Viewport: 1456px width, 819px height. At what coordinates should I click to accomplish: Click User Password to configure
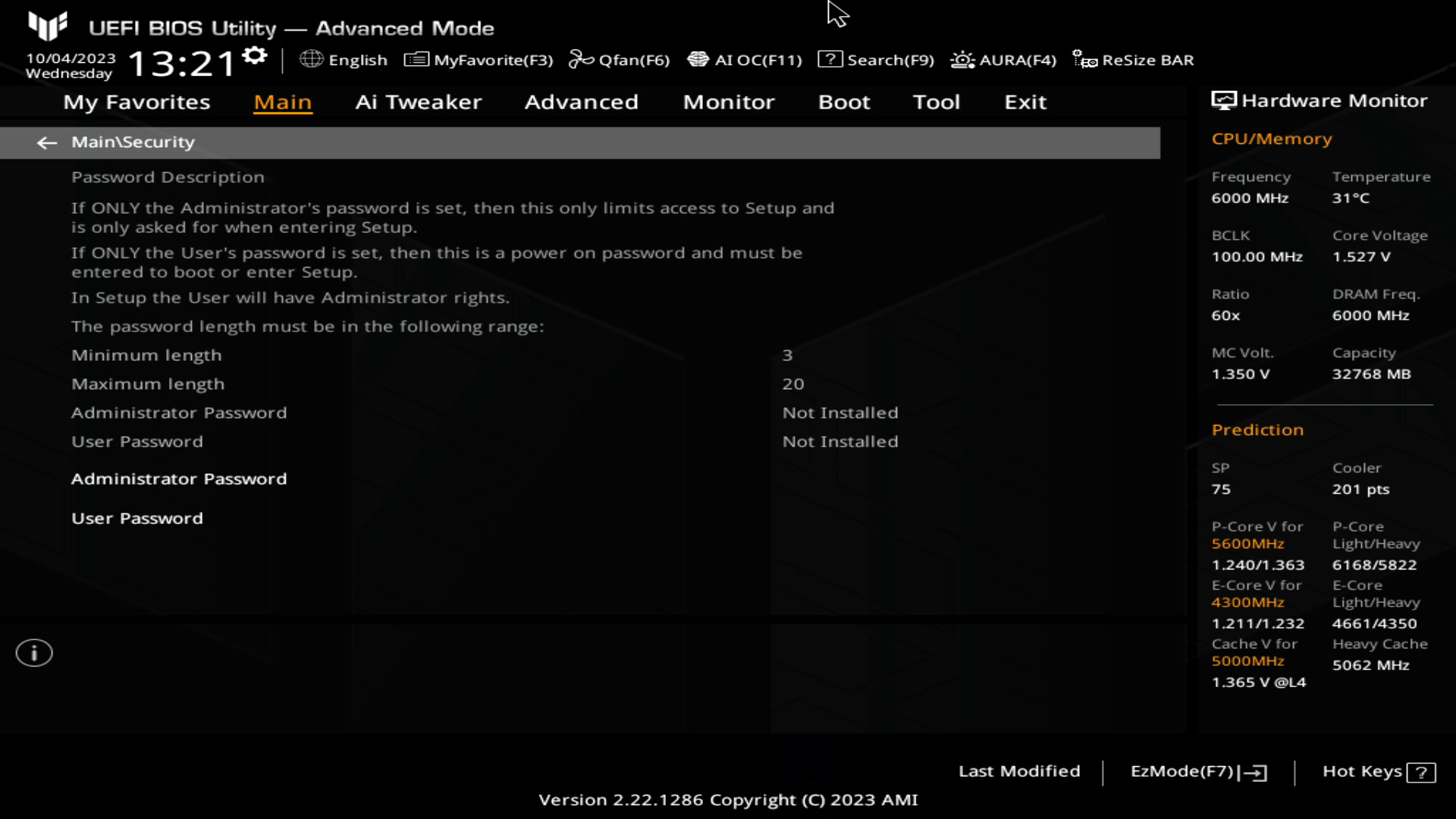tap(136, 518)
